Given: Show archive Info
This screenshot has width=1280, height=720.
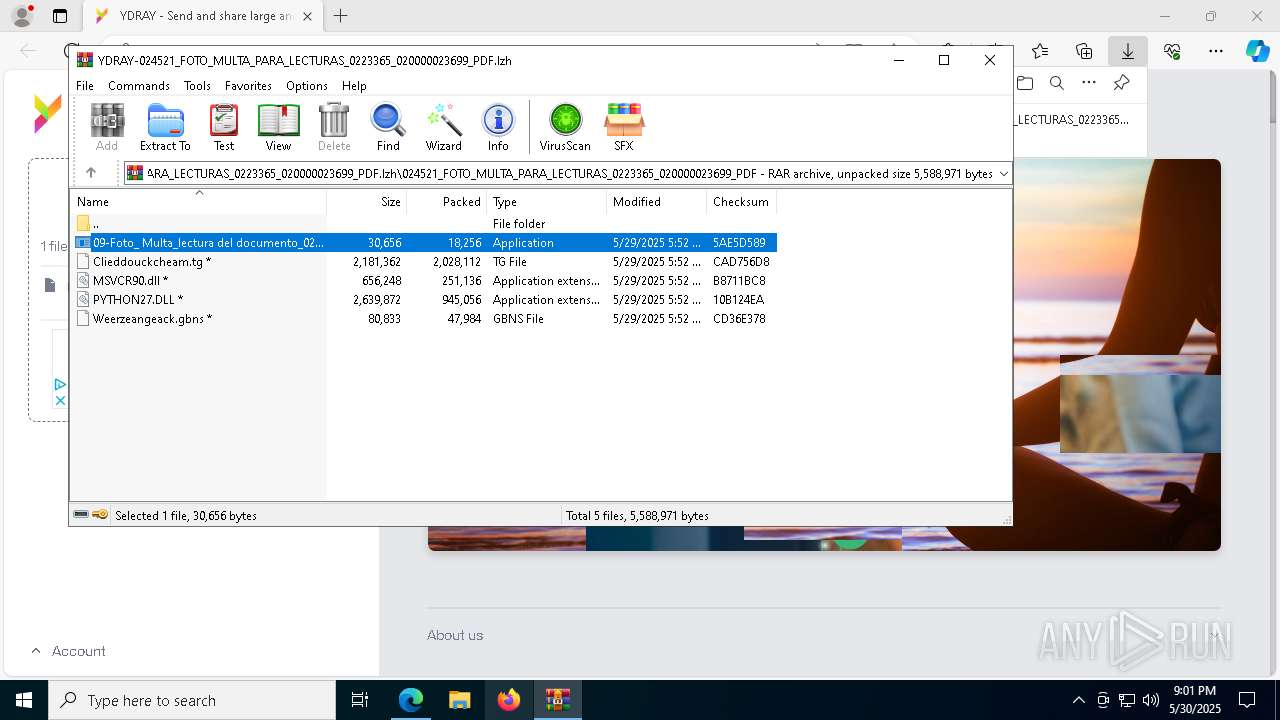Looking at the screenshot, I should [498, 127].
